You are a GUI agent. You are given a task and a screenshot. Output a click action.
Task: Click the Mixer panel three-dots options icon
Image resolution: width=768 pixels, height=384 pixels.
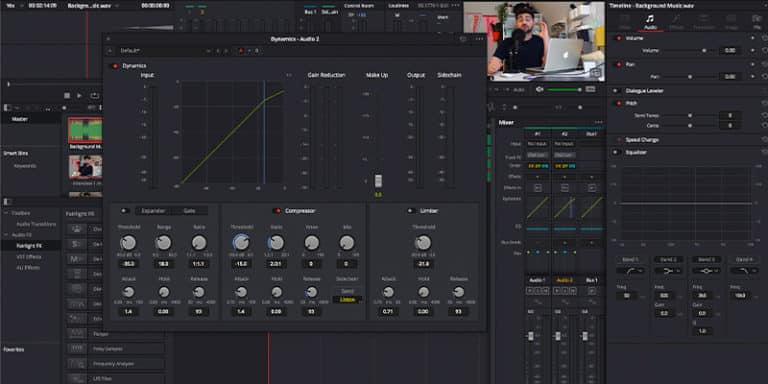click(x=599, y=122)
